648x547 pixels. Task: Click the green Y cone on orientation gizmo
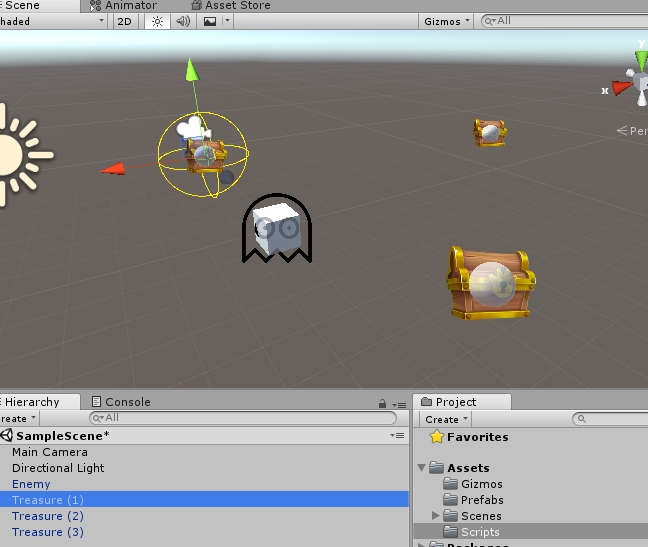click(641, 60)
